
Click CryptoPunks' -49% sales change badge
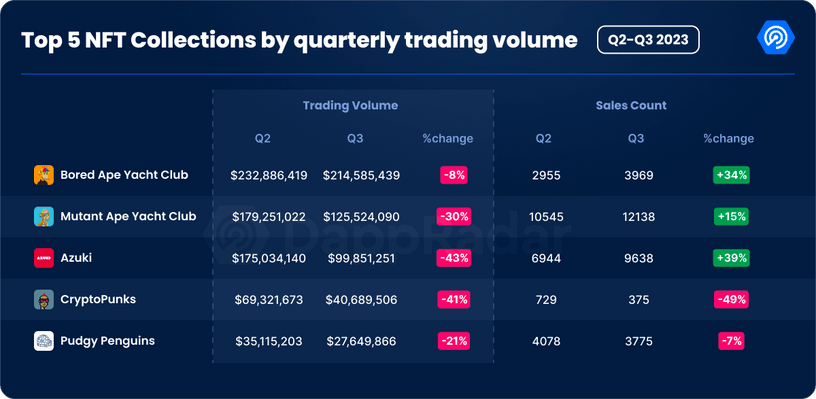(731, 300)
